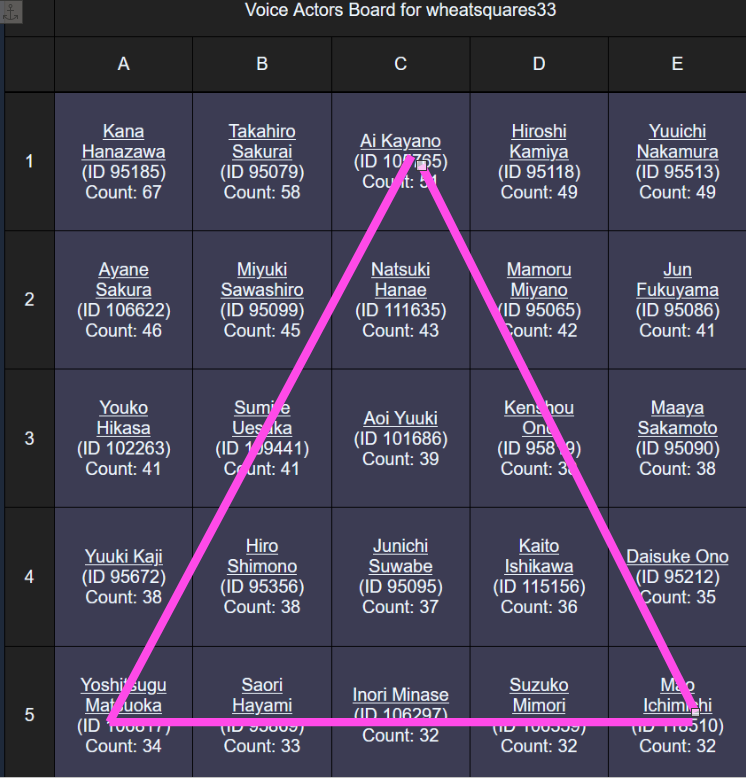The width and height of the screenshot is (746, 778).
Task: Select column C header
Action: [400, 64]
